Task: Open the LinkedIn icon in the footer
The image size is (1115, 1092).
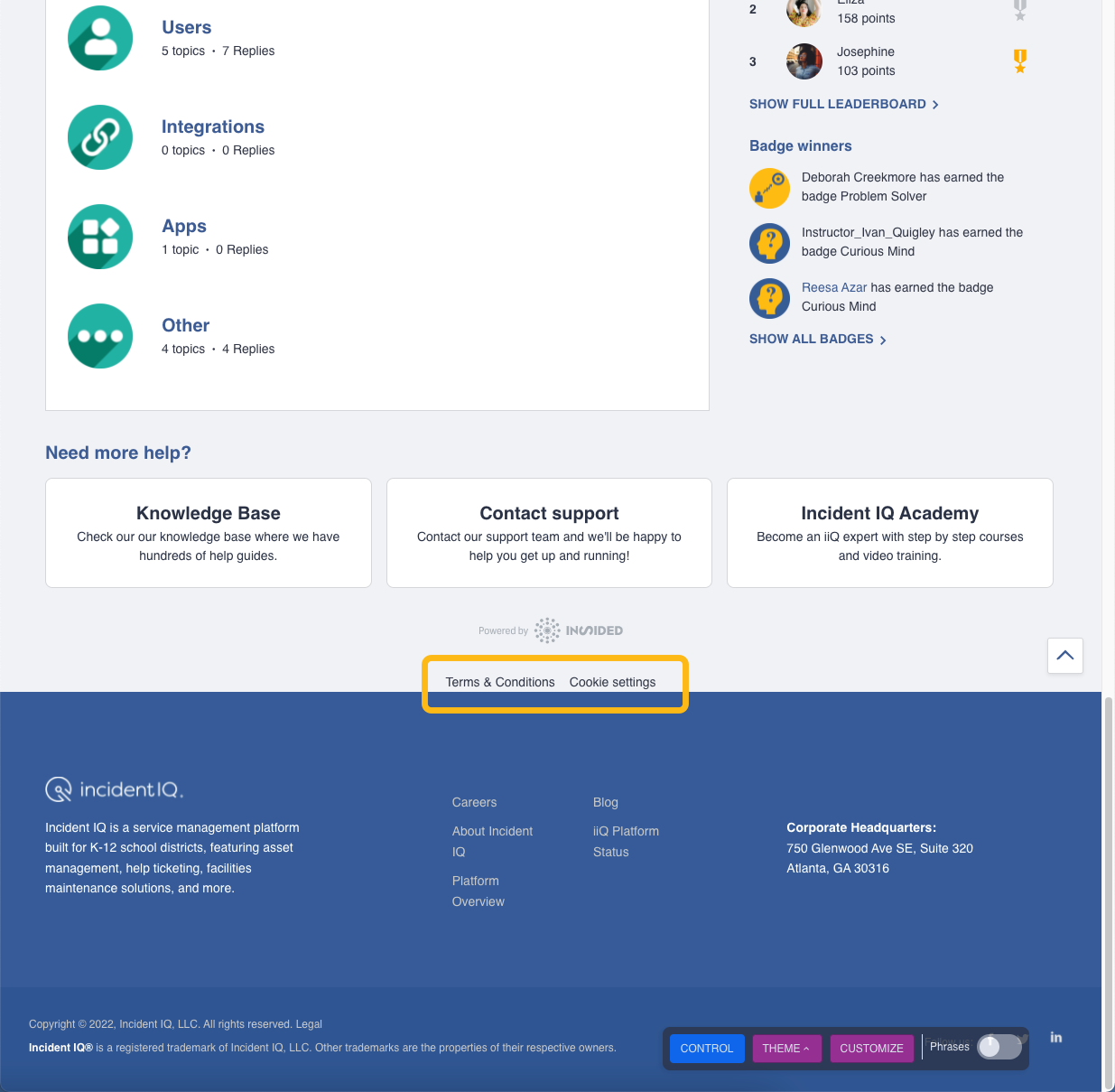Action: (x=1056, y=1038)
